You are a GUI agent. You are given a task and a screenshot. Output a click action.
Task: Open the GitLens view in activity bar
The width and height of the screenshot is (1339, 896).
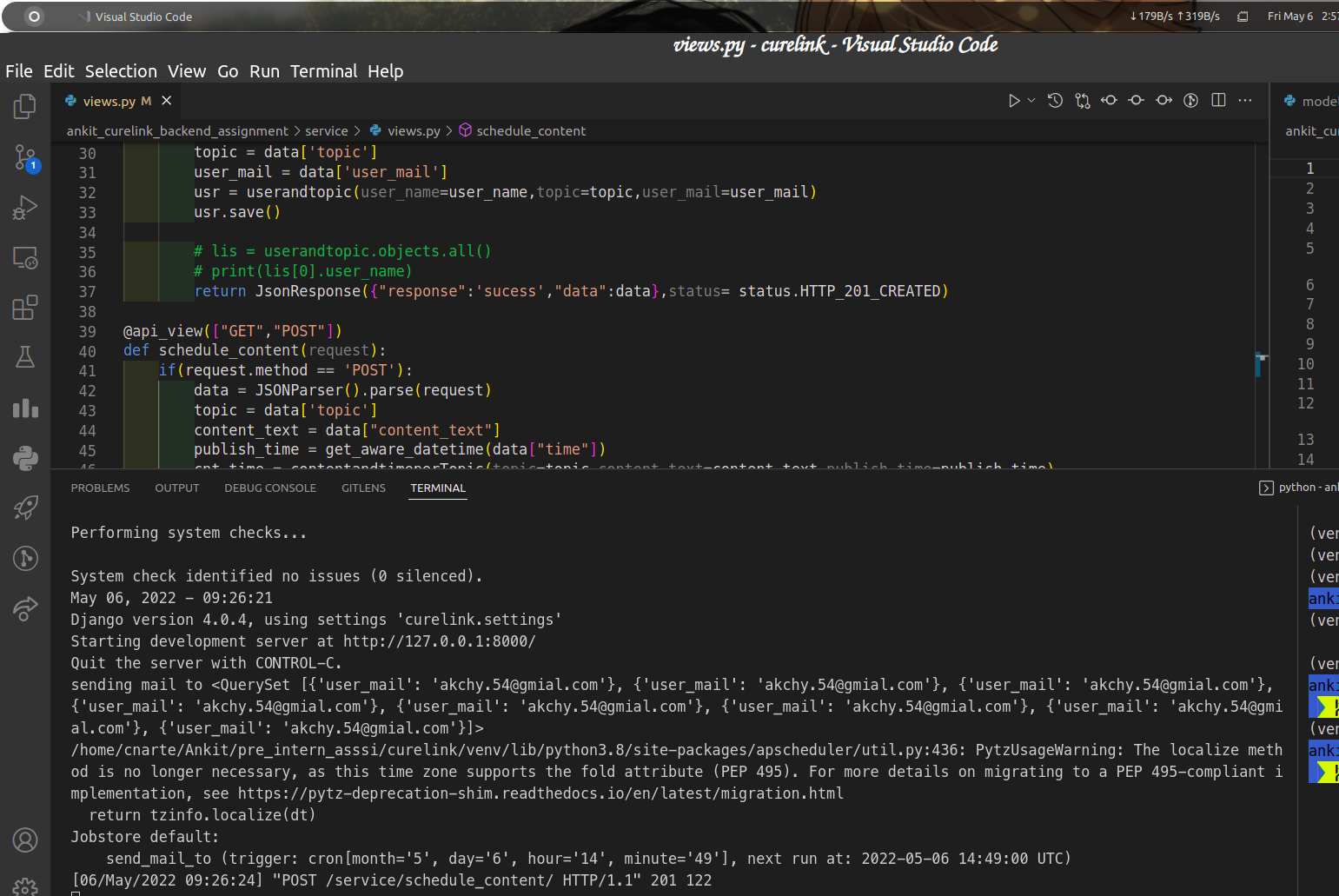click(25, 558)
